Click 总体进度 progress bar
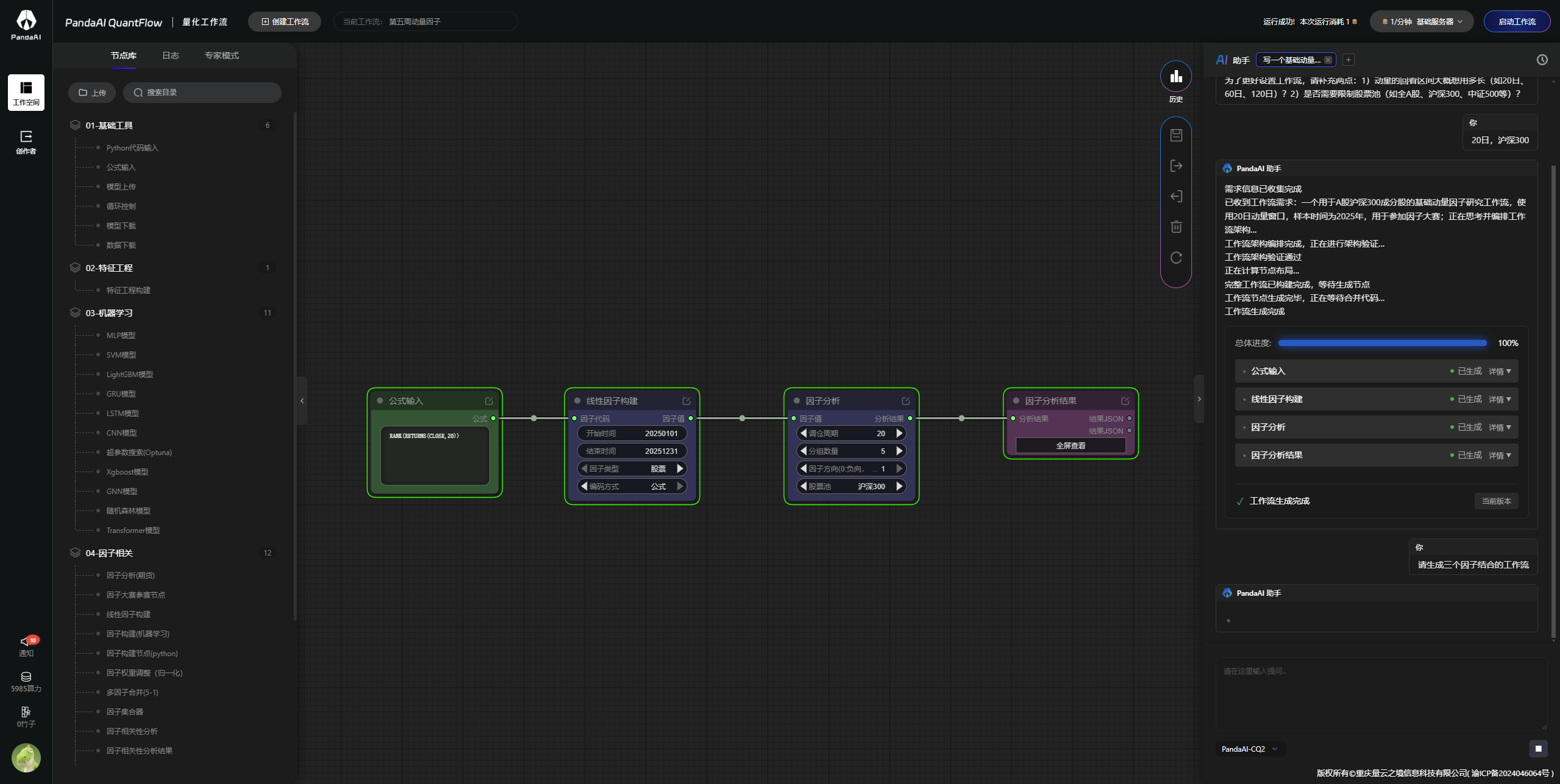Screen dimensions: 1560x784 click(1382, 343)
